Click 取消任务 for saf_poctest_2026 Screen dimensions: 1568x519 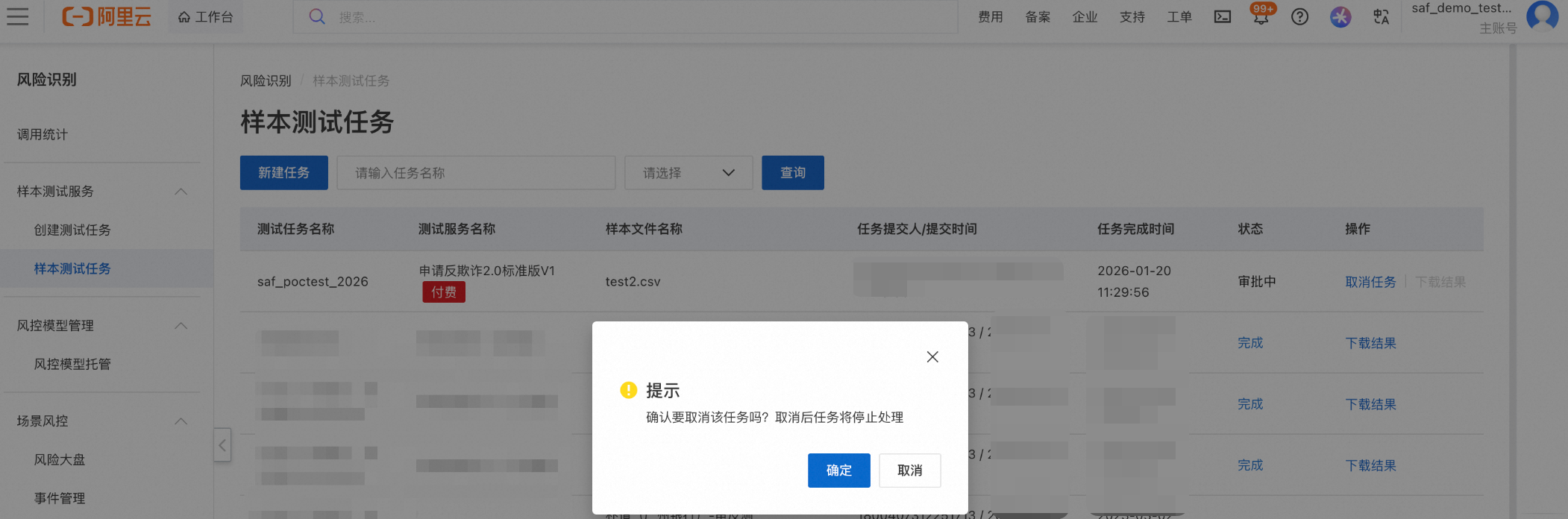click(1370, 282)
